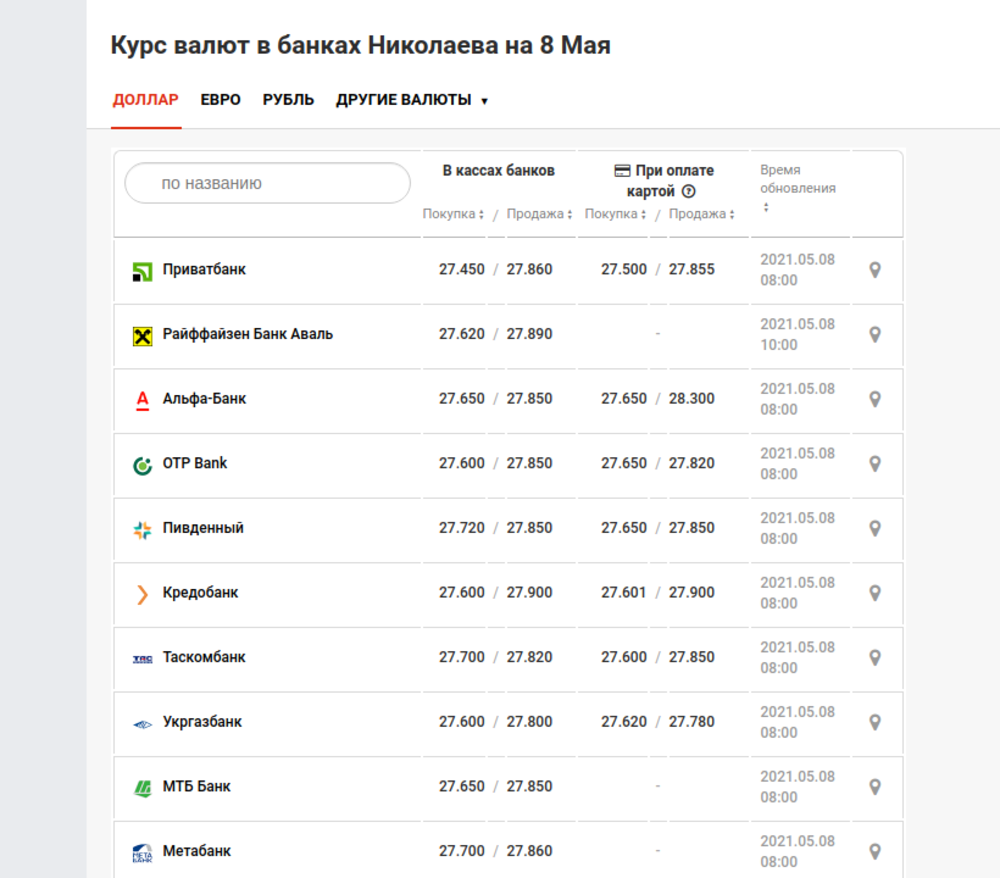1000x878 pixels.
Task: Open Таскомбанк location pin
Action: (x=875, y=657)
